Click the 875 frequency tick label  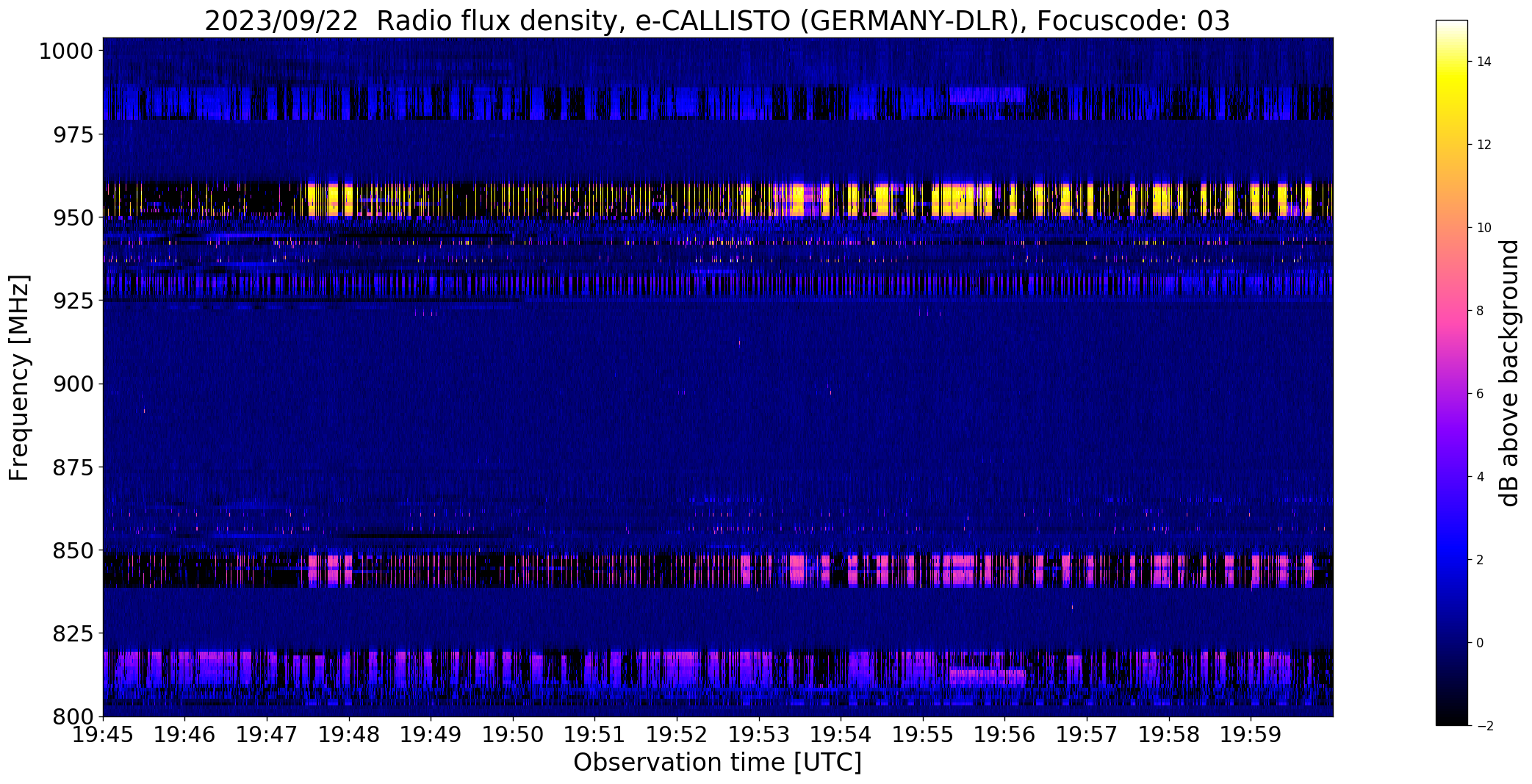(73, 467)
